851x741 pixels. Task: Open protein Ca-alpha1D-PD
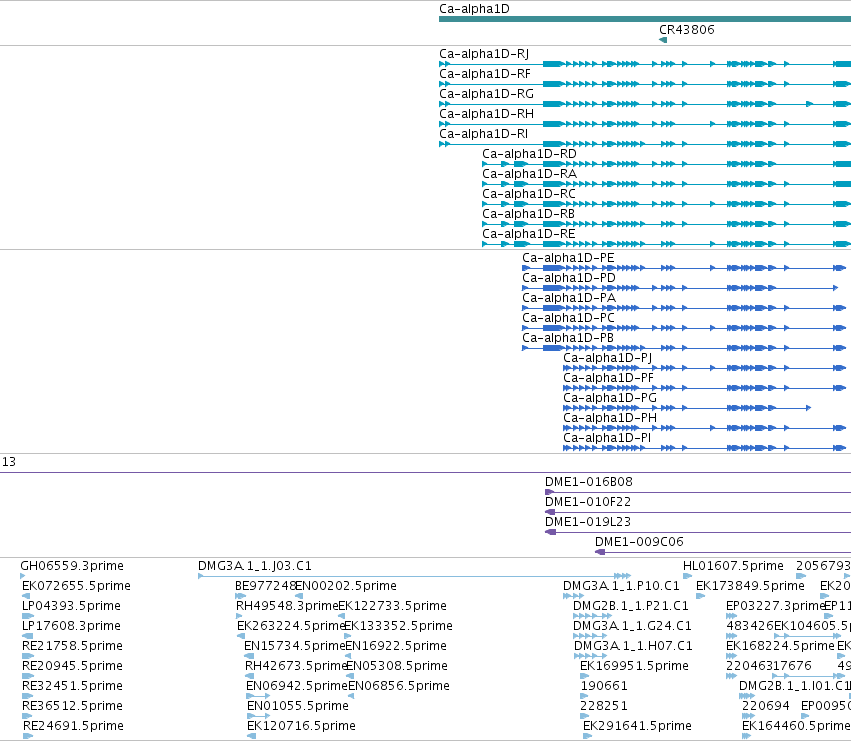click(569, 278)
